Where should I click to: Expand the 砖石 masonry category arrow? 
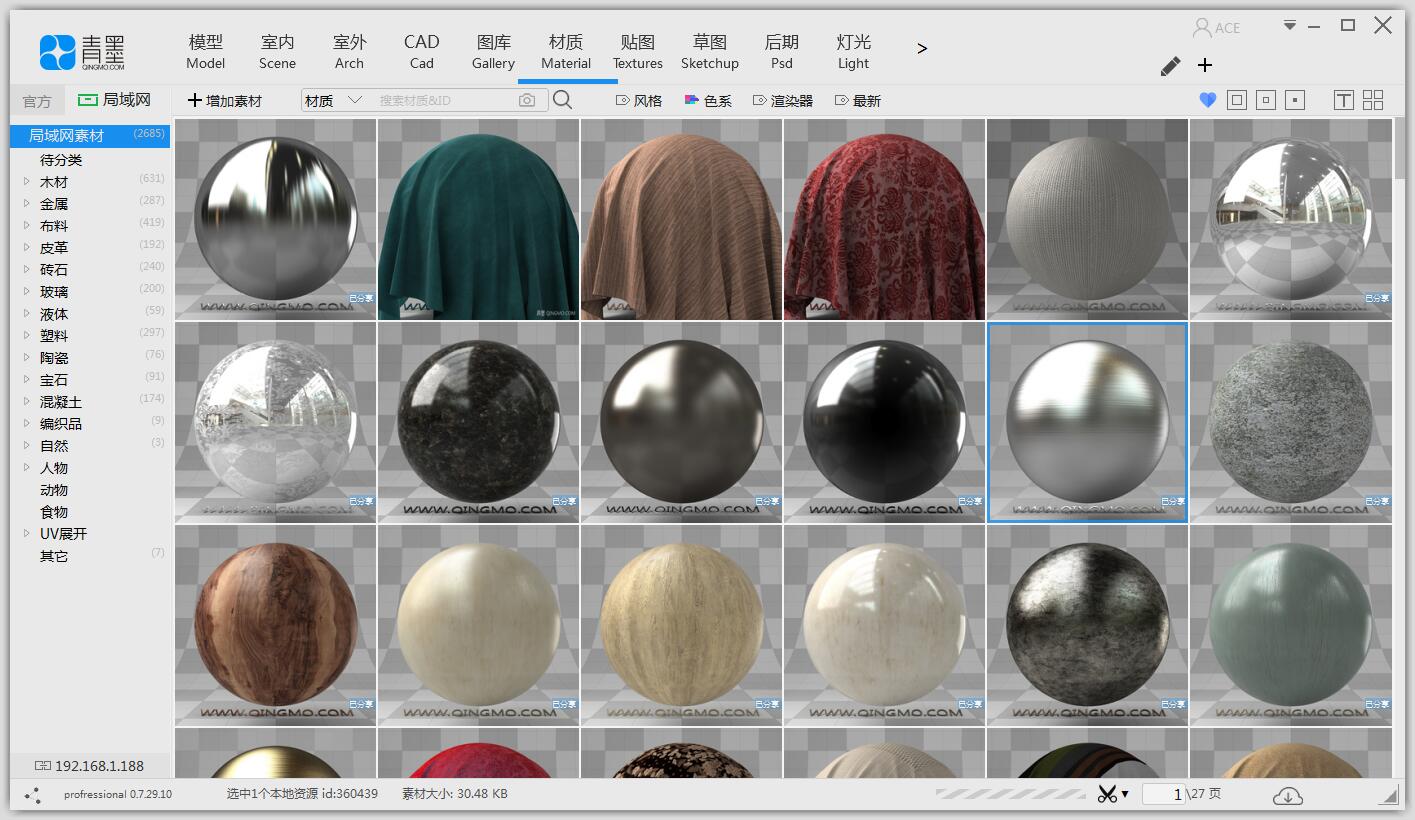[27, 270]
